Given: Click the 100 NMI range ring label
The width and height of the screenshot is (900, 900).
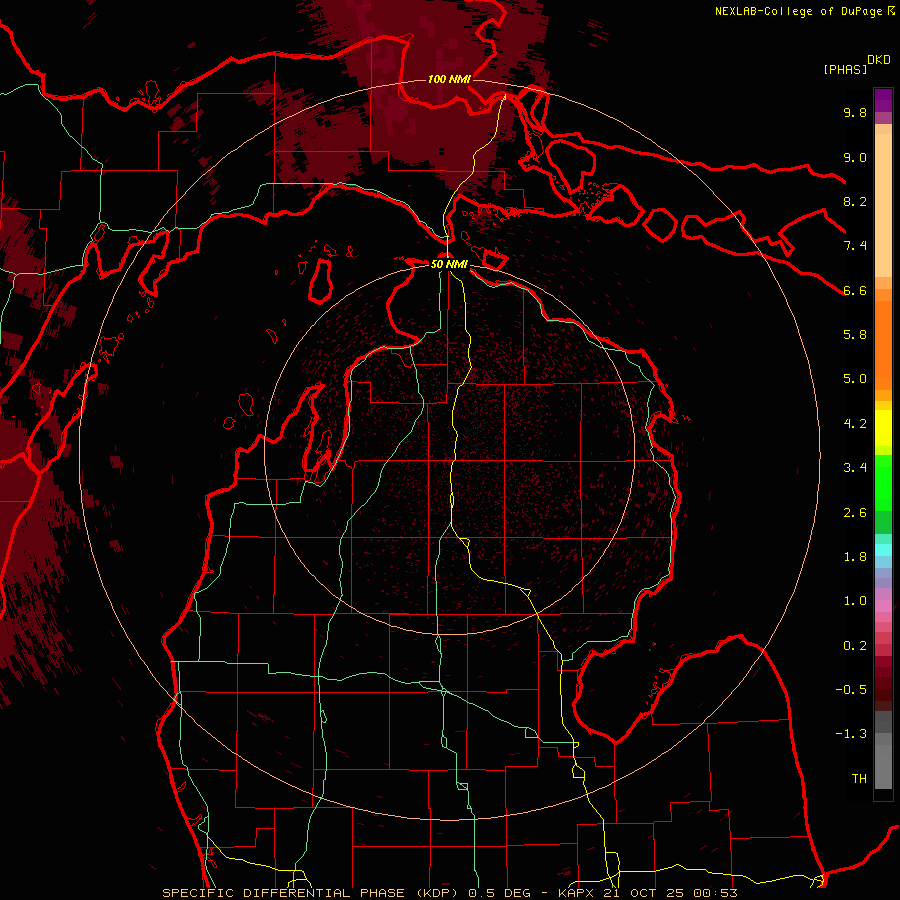Looking at the screenshot, I should (x=449, y=79).
